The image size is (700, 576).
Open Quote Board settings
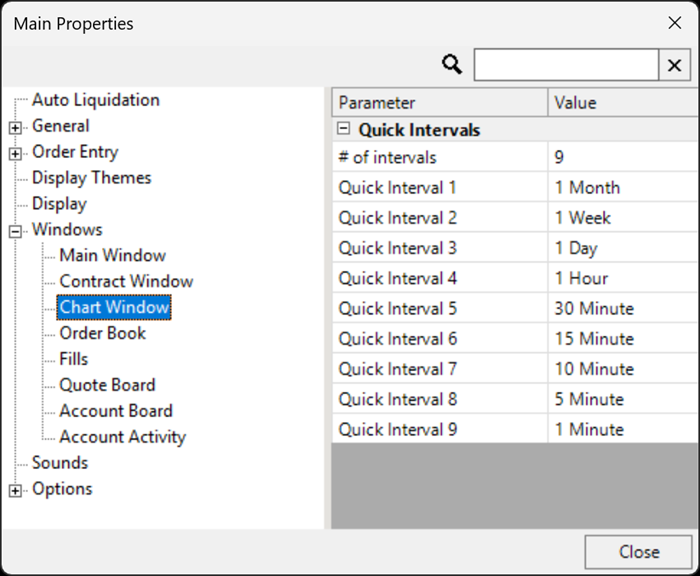click(x=107, y=385)
